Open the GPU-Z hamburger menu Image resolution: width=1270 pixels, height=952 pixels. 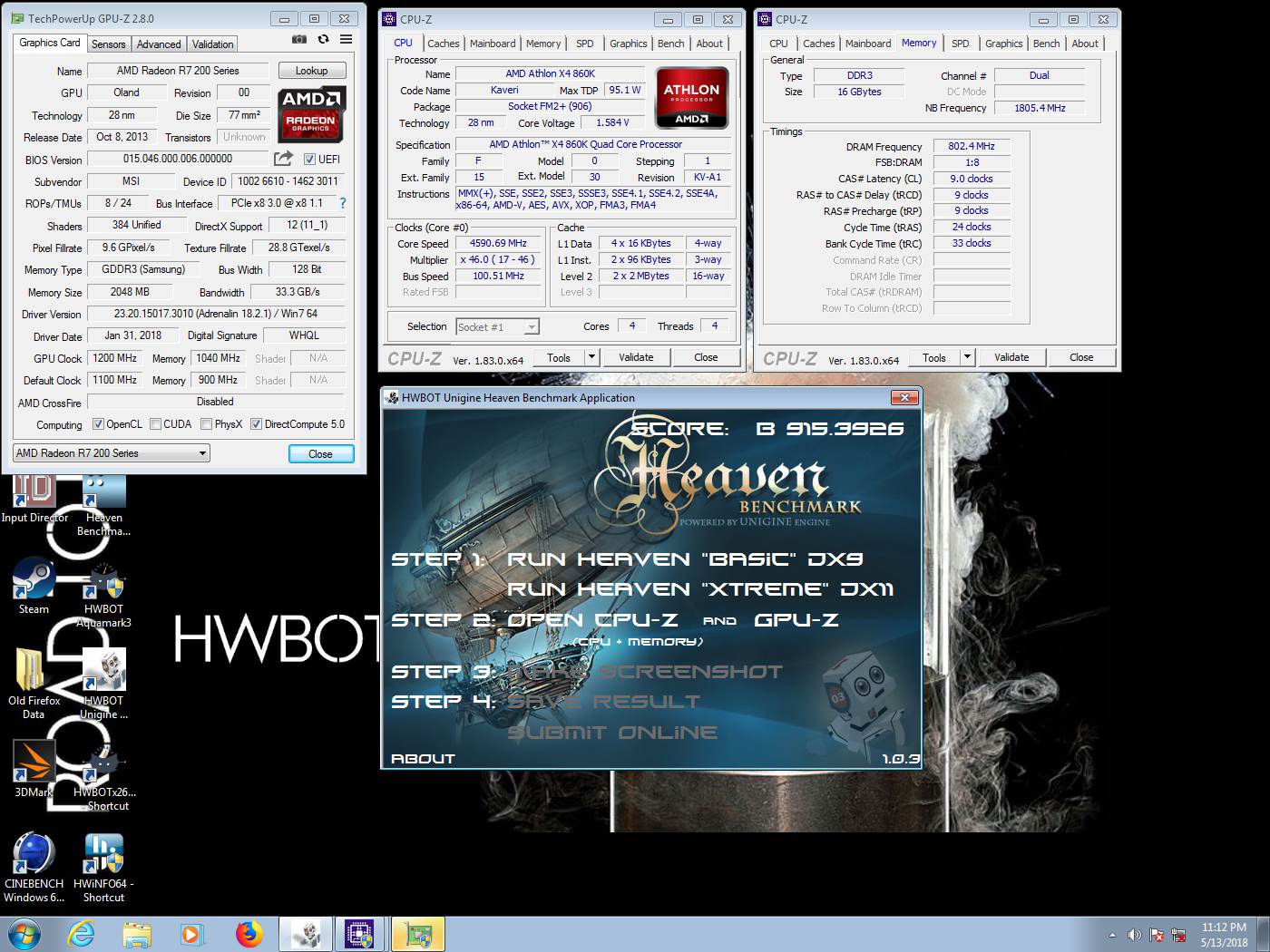click(x=347, y=40)
